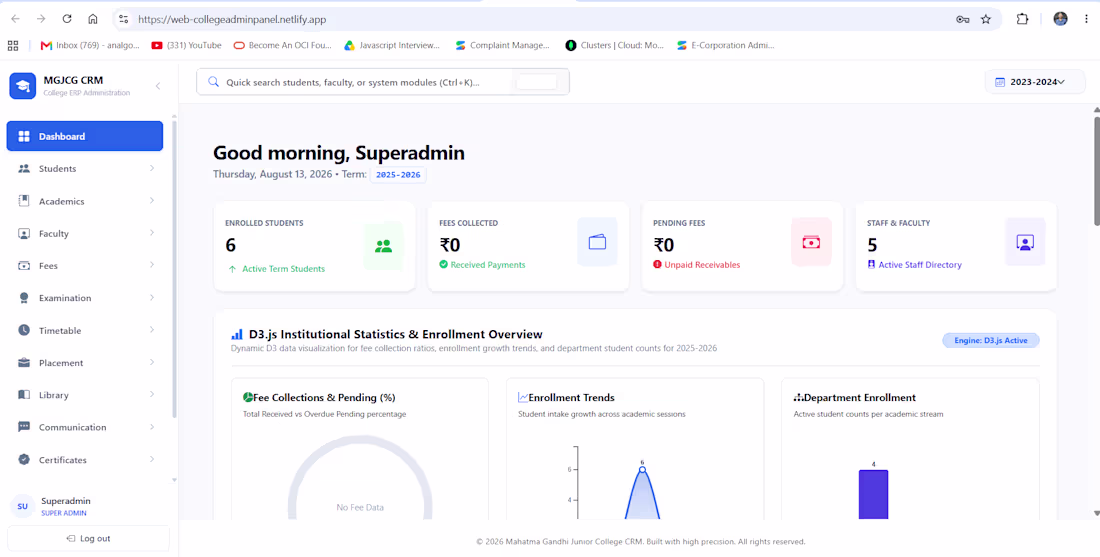Image resolution: width=1100 pixels, height=557 pixels.
Task: Click the Fees Collected wallet icon
Action: (x=597, y=242)
